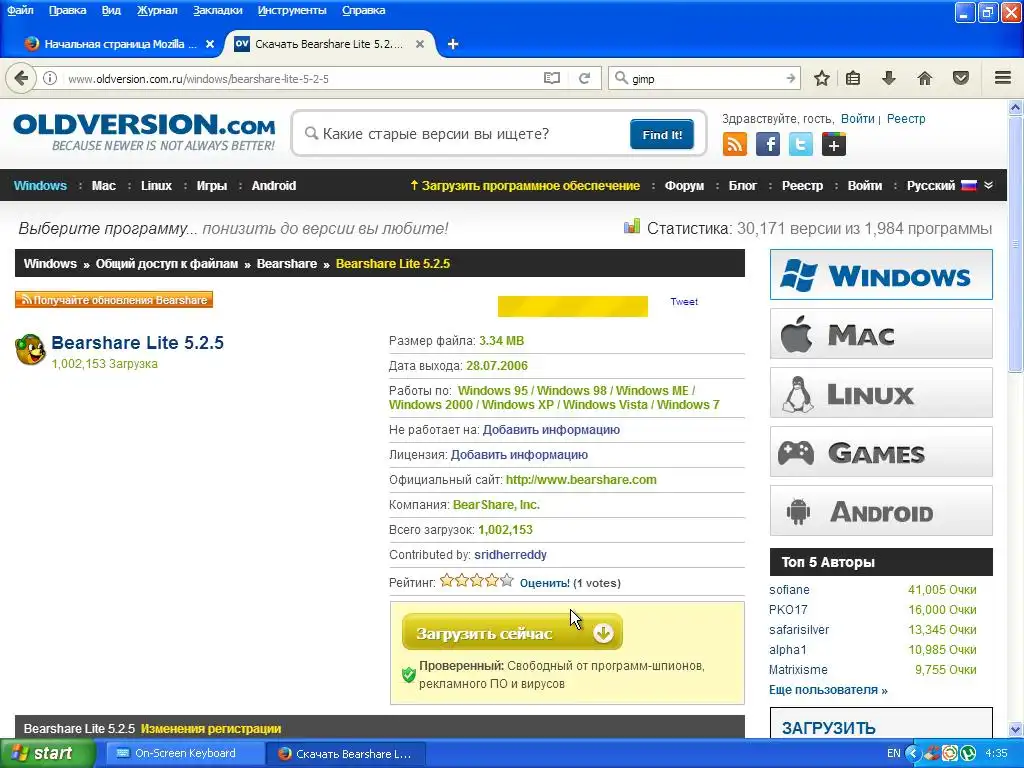Select the Mac platform sidebar banner

[881, 334]
